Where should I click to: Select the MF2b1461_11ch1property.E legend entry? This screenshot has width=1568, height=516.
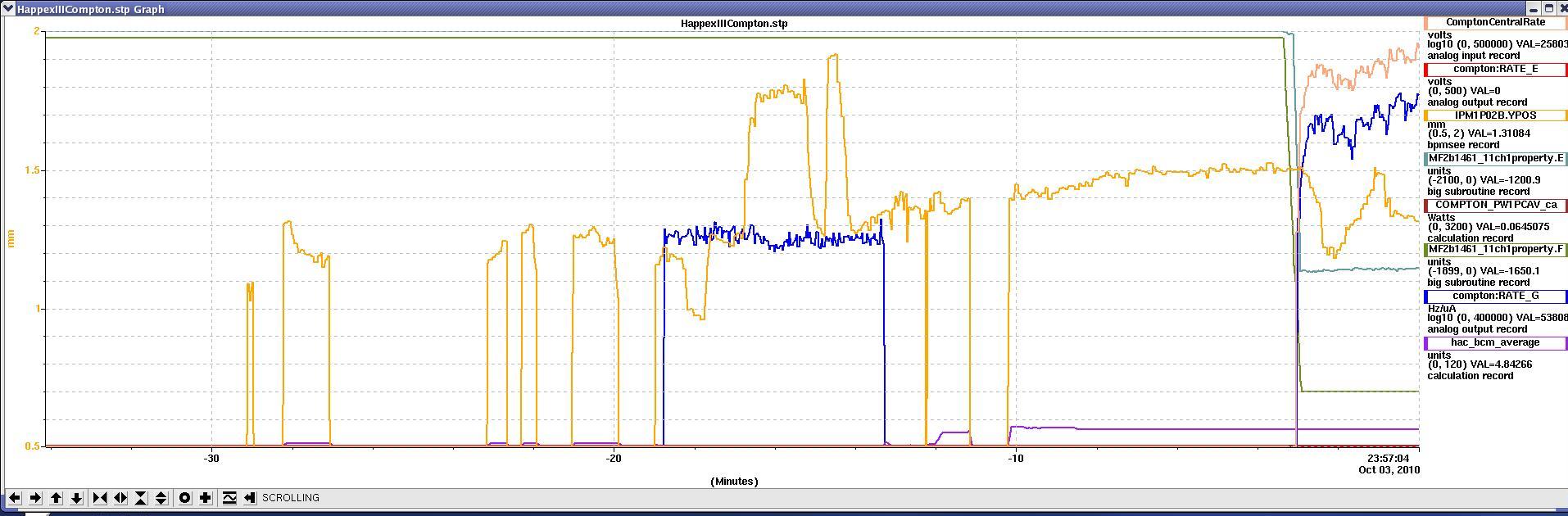(1495, 159)
